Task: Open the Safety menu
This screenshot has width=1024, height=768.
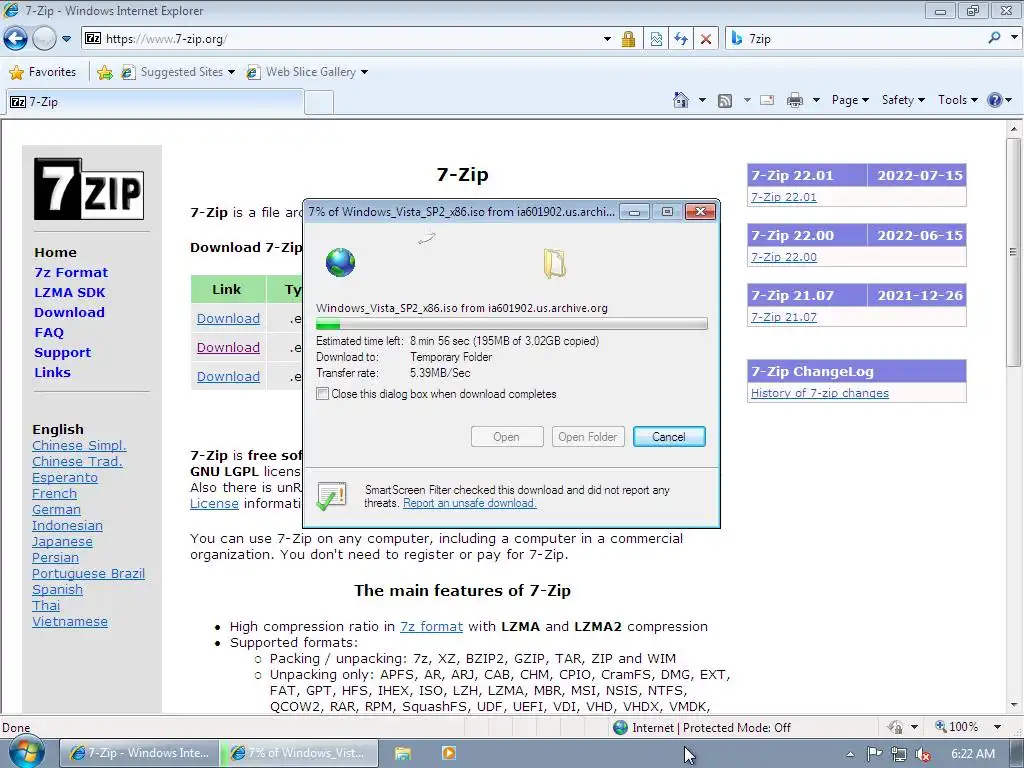Action: point(903,100)
